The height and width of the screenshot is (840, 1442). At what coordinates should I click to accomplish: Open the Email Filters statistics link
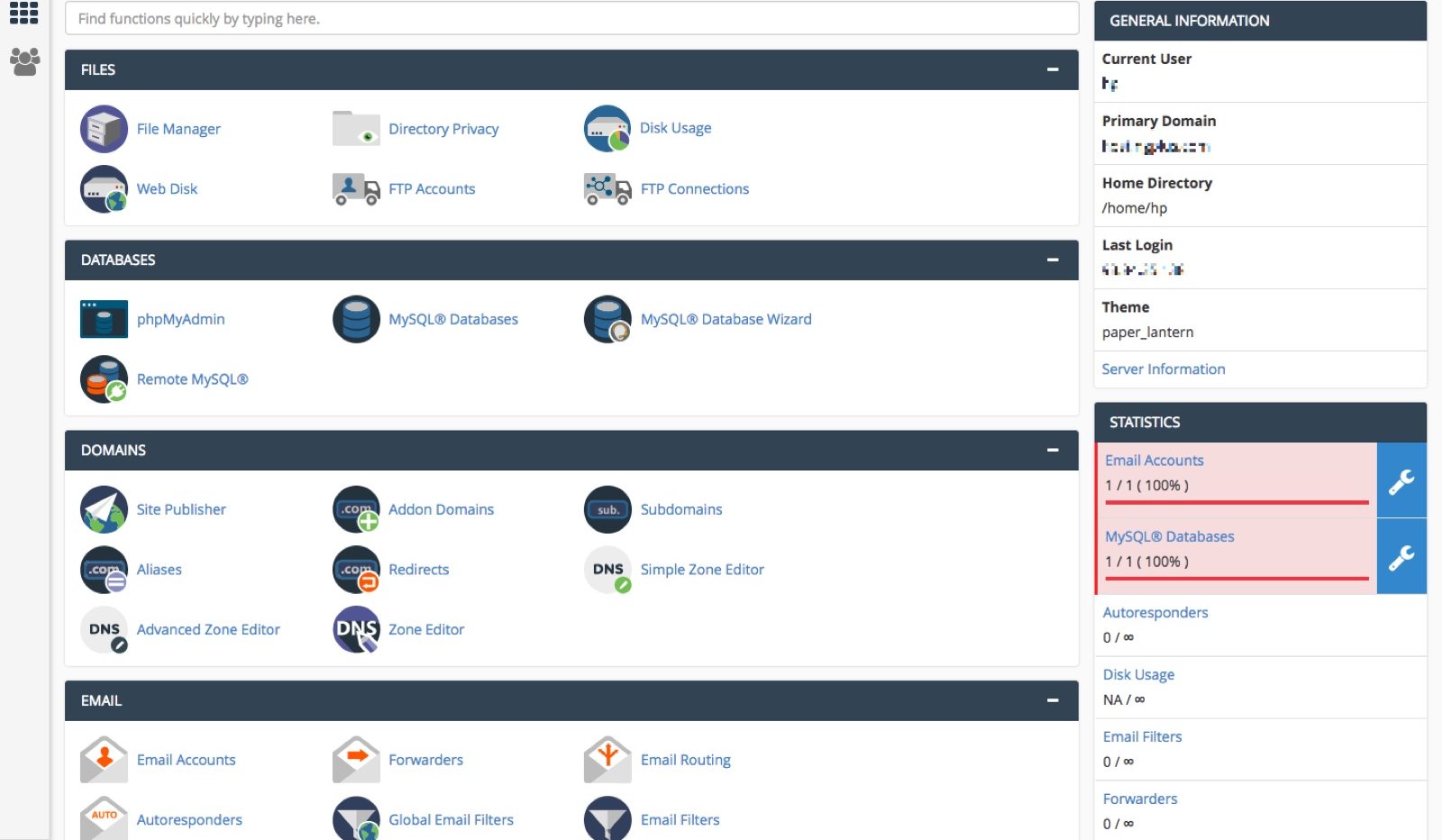1142,737
